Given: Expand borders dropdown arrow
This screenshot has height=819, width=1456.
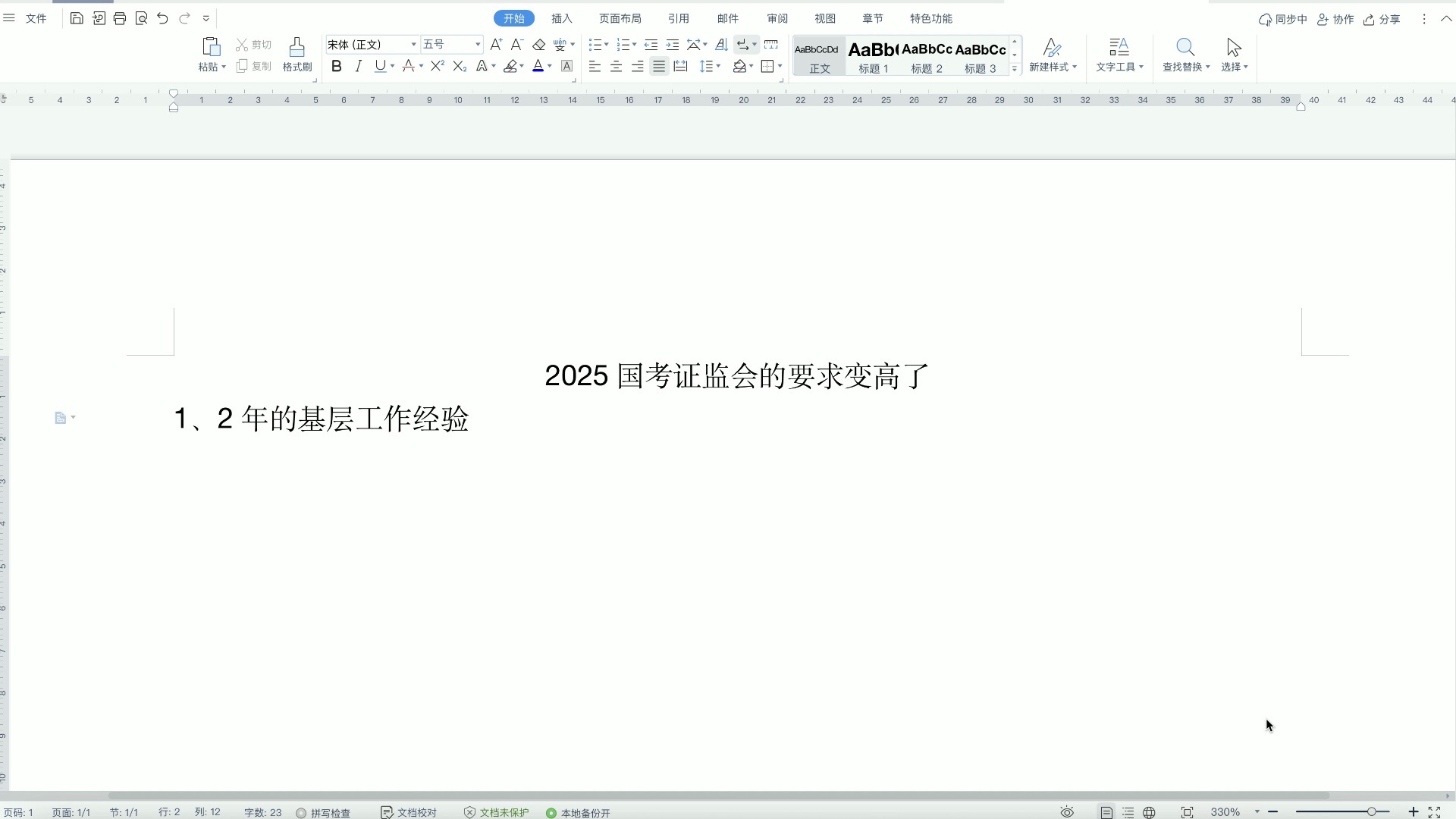Looking at the screenshot, I should tap(780, 66).
